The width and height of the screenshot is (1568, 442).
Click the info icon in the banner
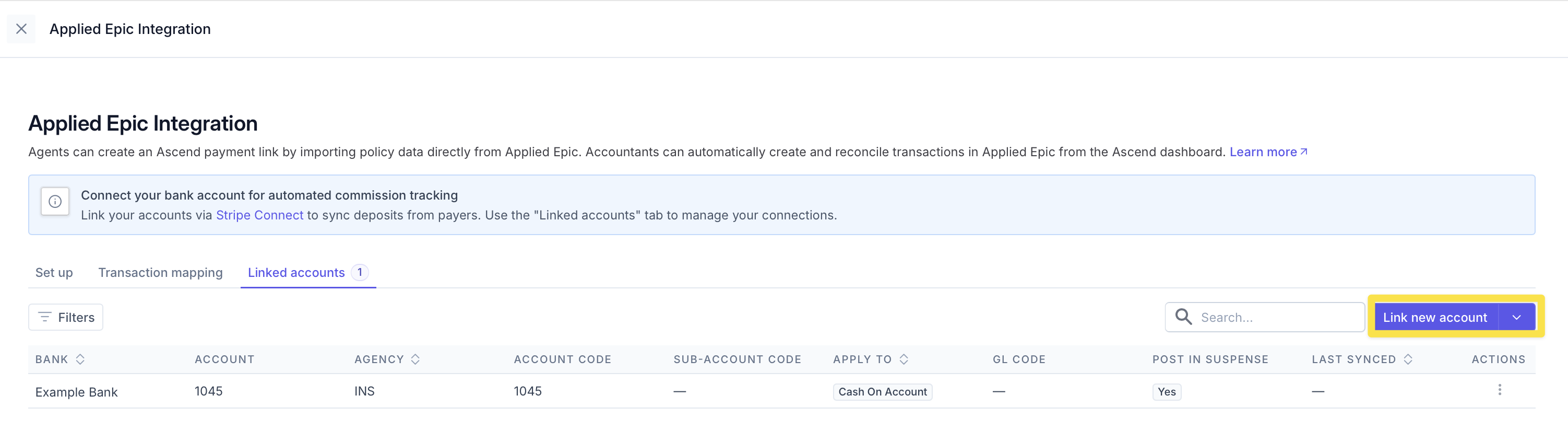click(x=55, y=201)
